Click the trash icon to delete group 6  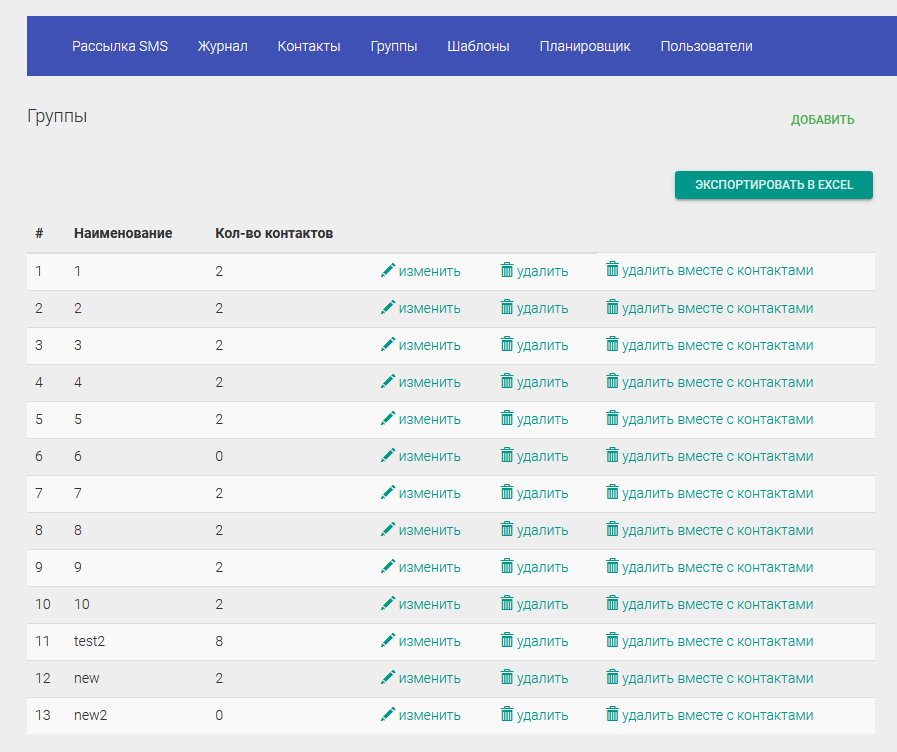click(x=507, y=456)
